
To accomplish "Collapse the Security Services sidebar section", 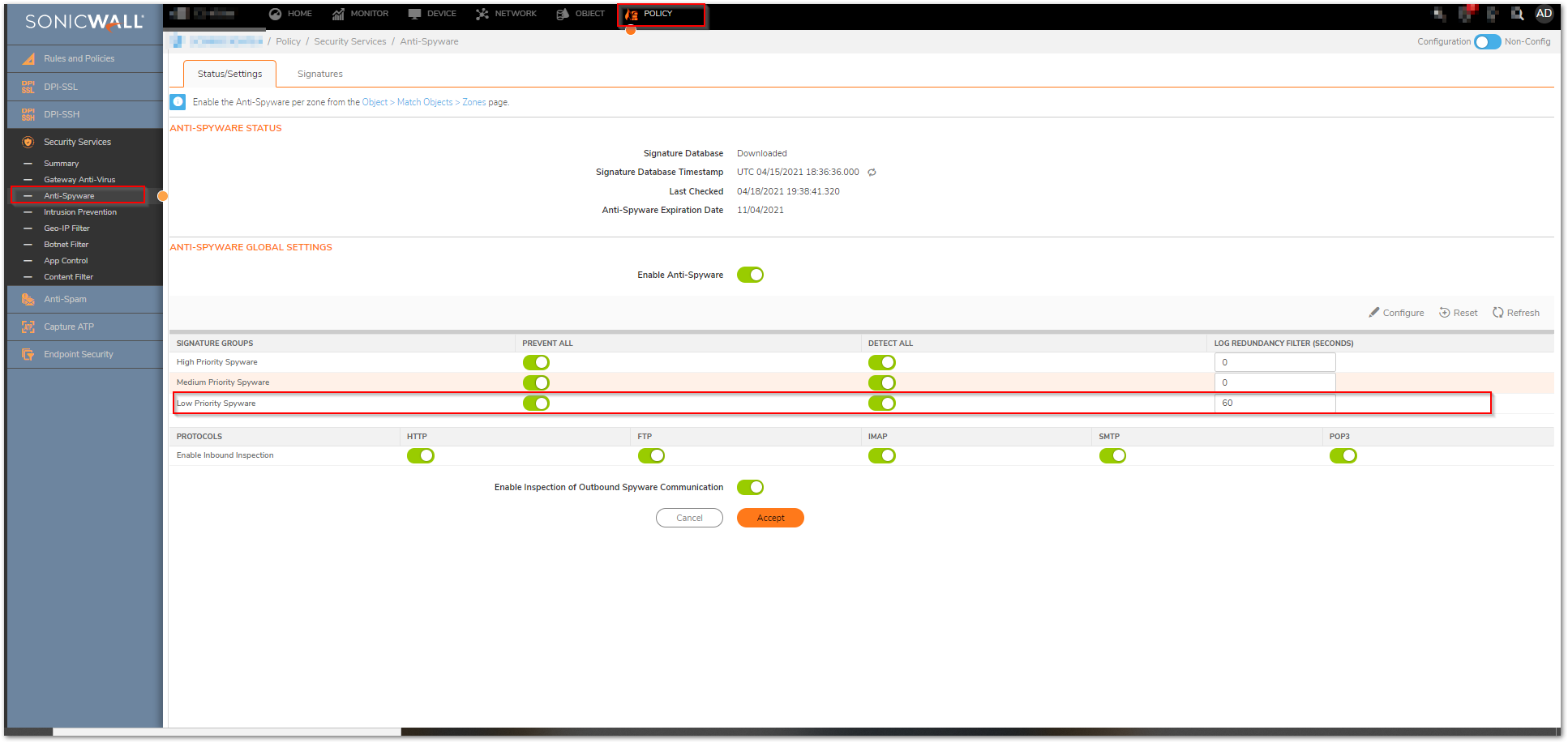I will click(77, 142).
